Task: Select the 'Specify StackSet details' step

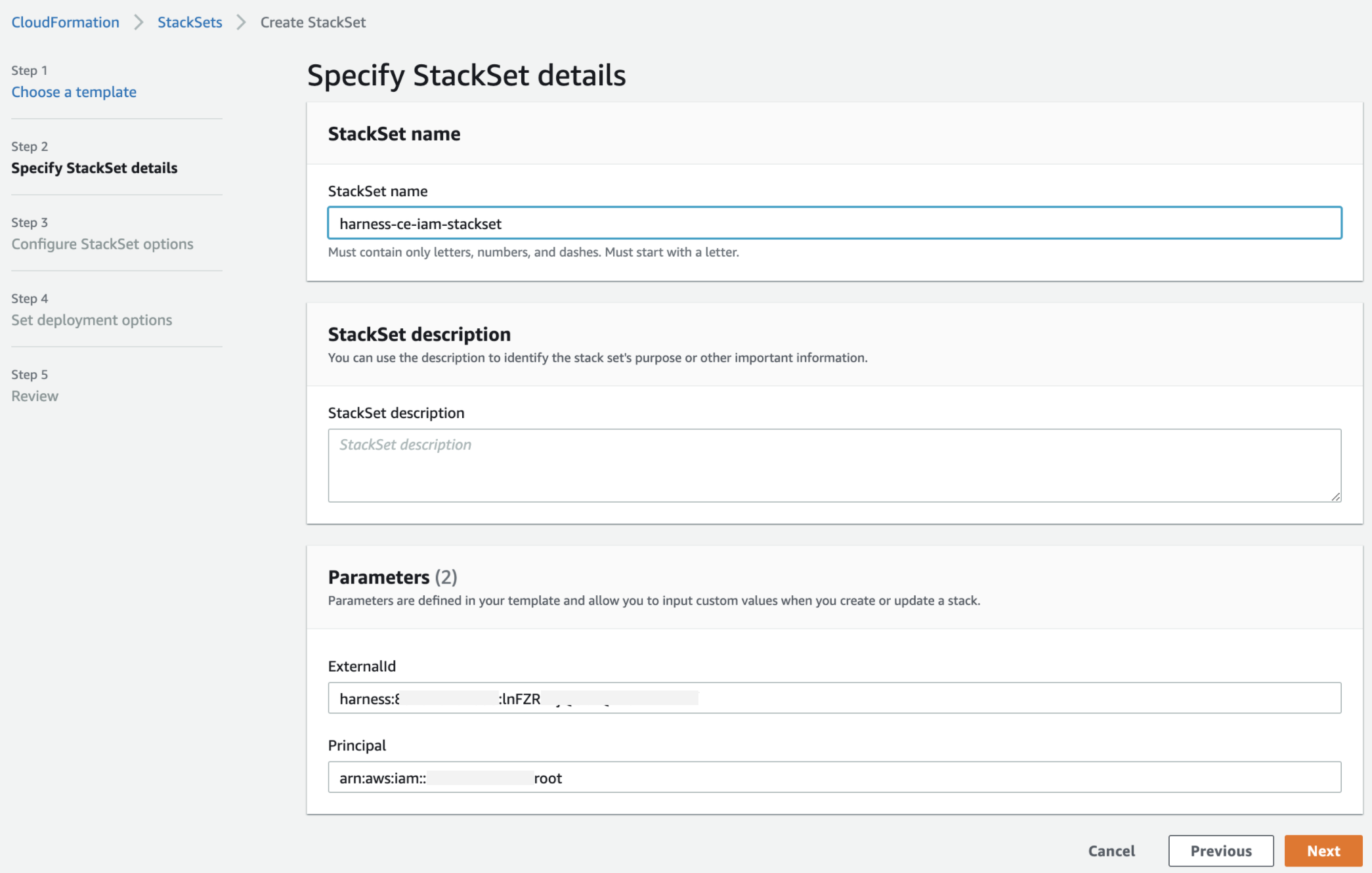Action: [x=94, y=168]
